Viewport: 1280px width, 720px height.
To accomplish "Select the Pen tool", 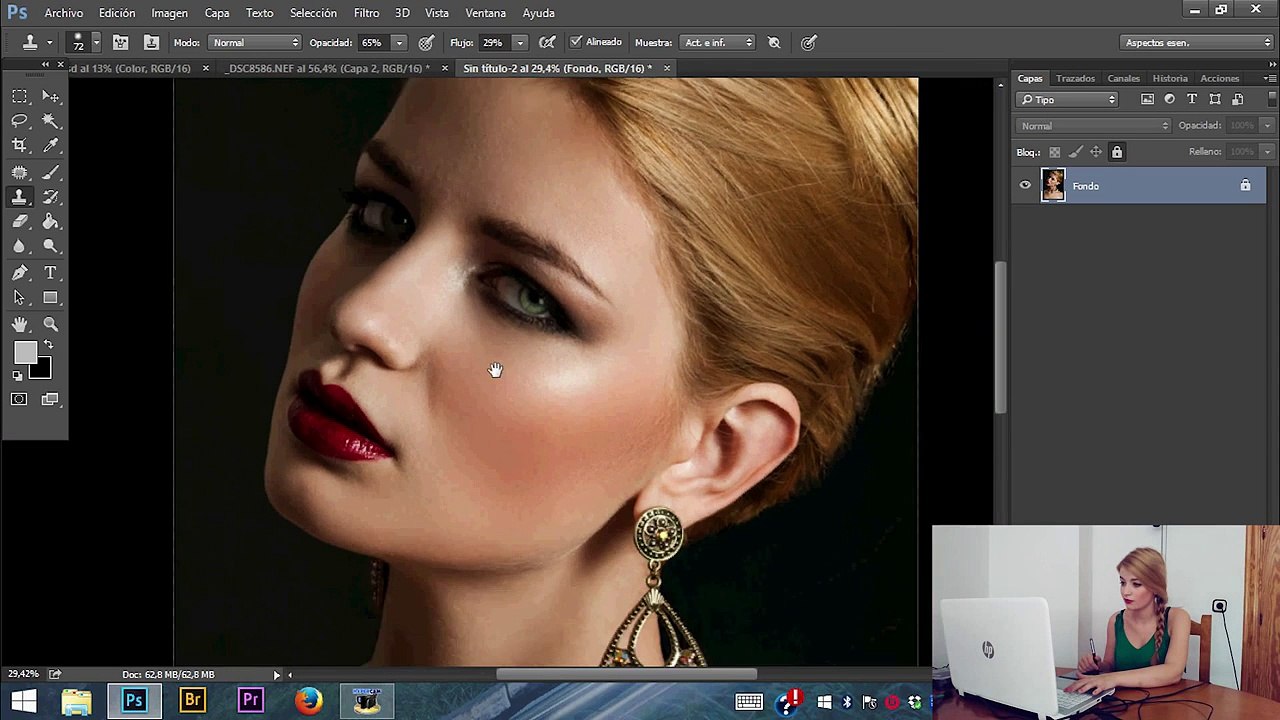I will (x=19, y=273).
